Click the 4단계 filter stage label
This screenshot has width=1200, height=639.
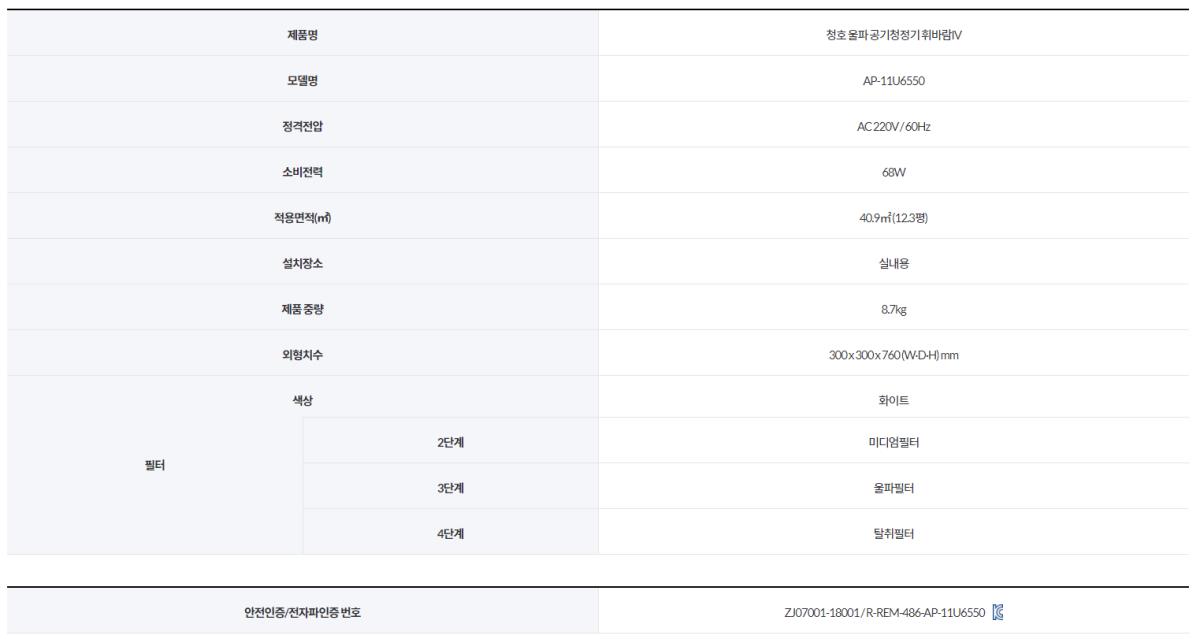450,534
